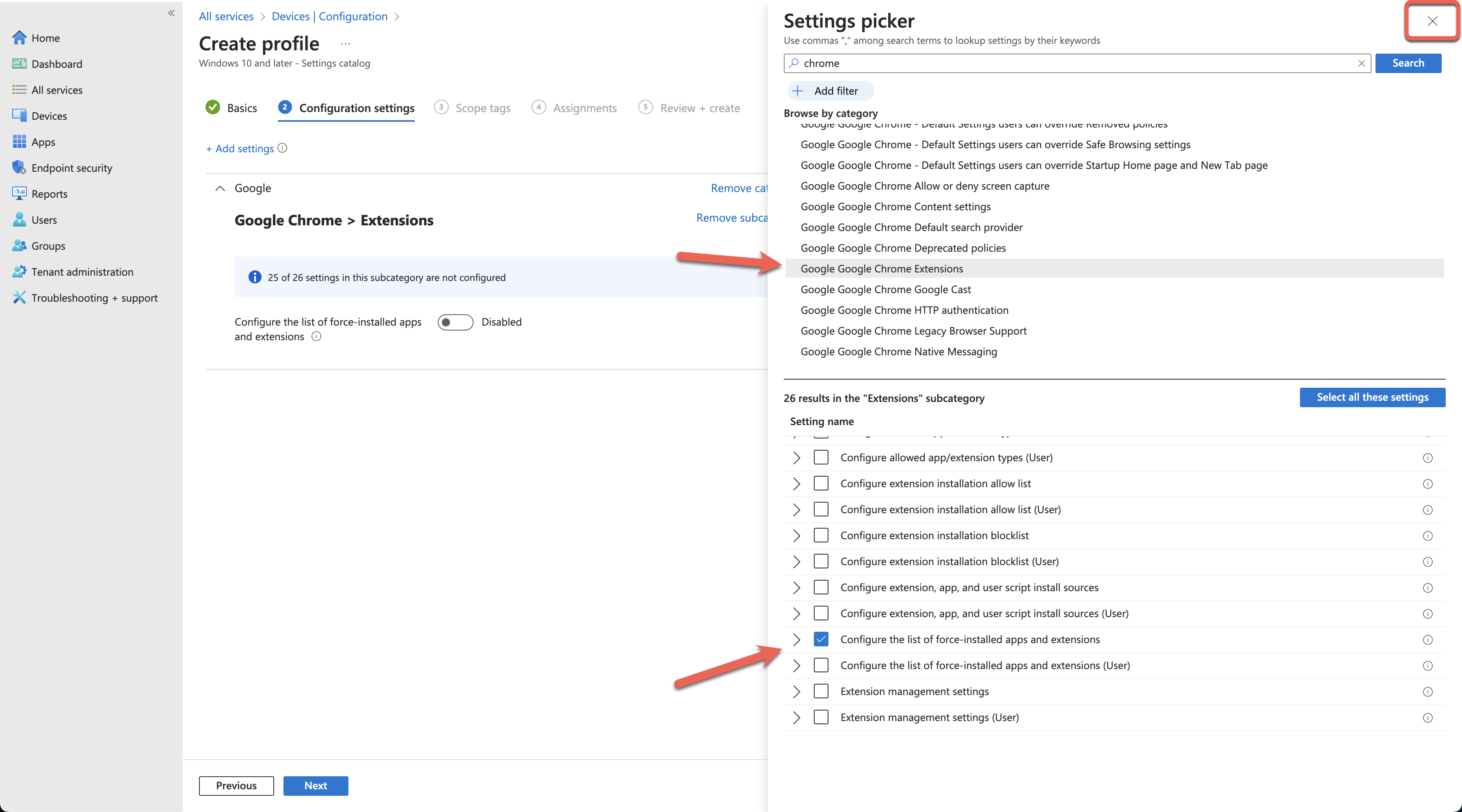This screenshot has height=812, width=1462.
Task: Click the Next button
Action: (x=316, y=785)
